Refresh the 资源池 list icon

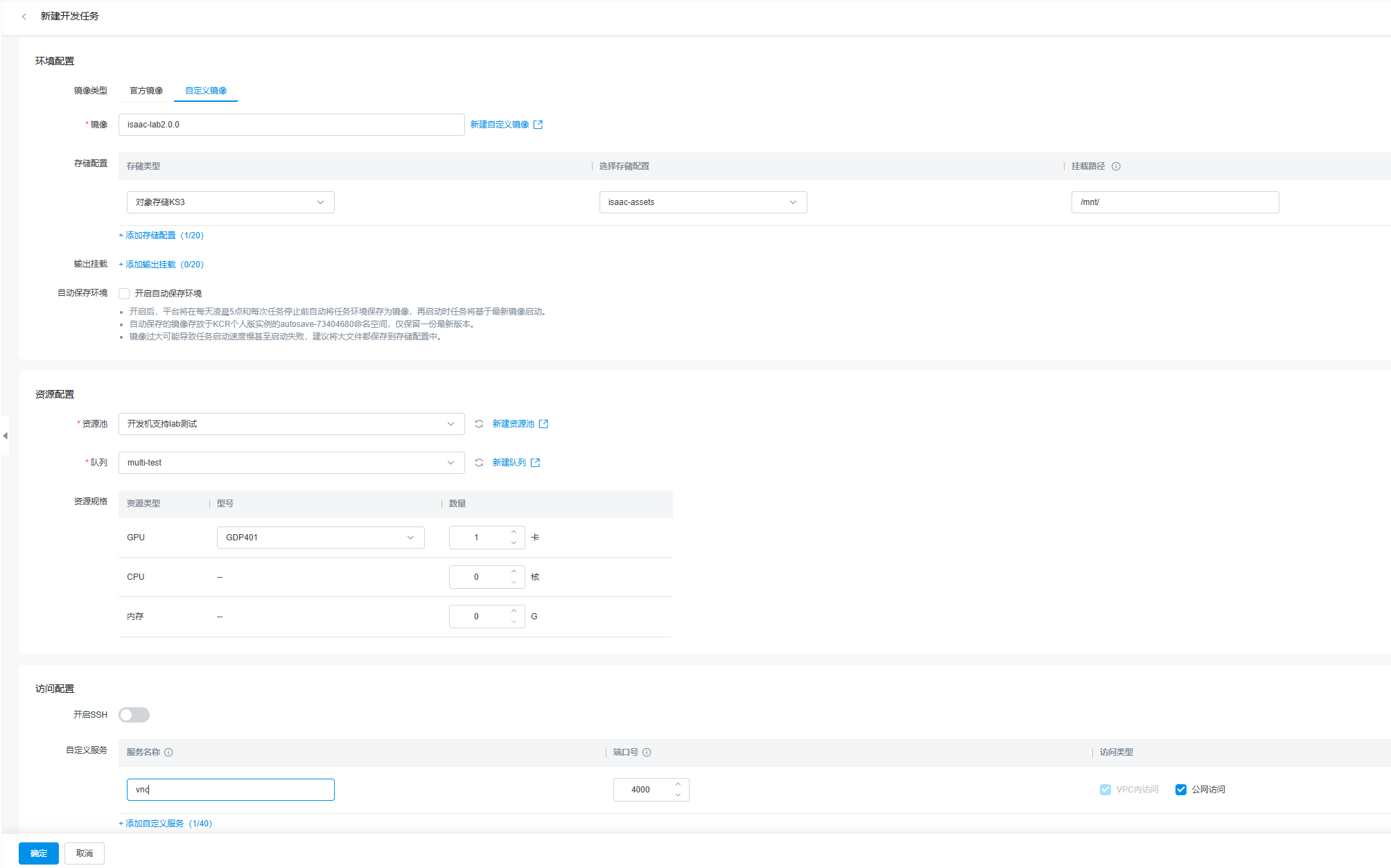479,424
